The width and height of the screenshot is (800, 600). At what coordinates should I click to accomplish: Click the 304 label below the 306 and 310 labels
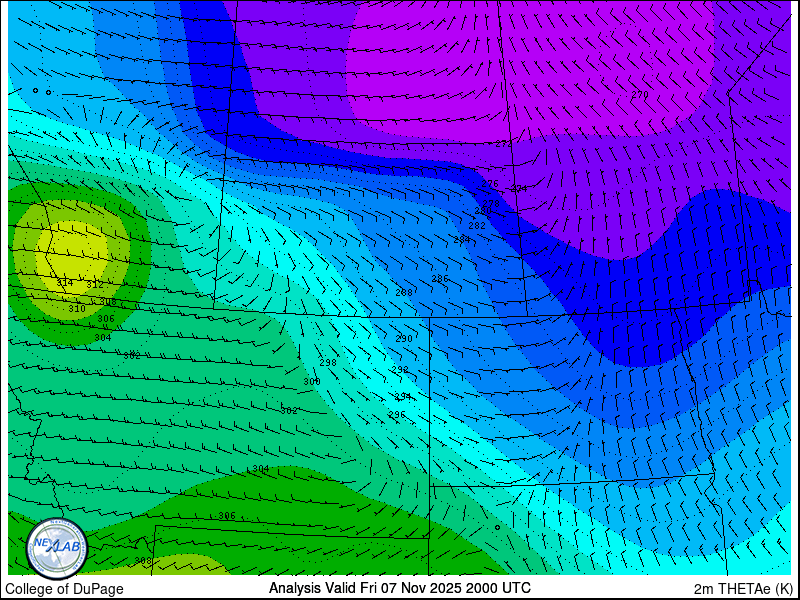(x=103, y=337)
